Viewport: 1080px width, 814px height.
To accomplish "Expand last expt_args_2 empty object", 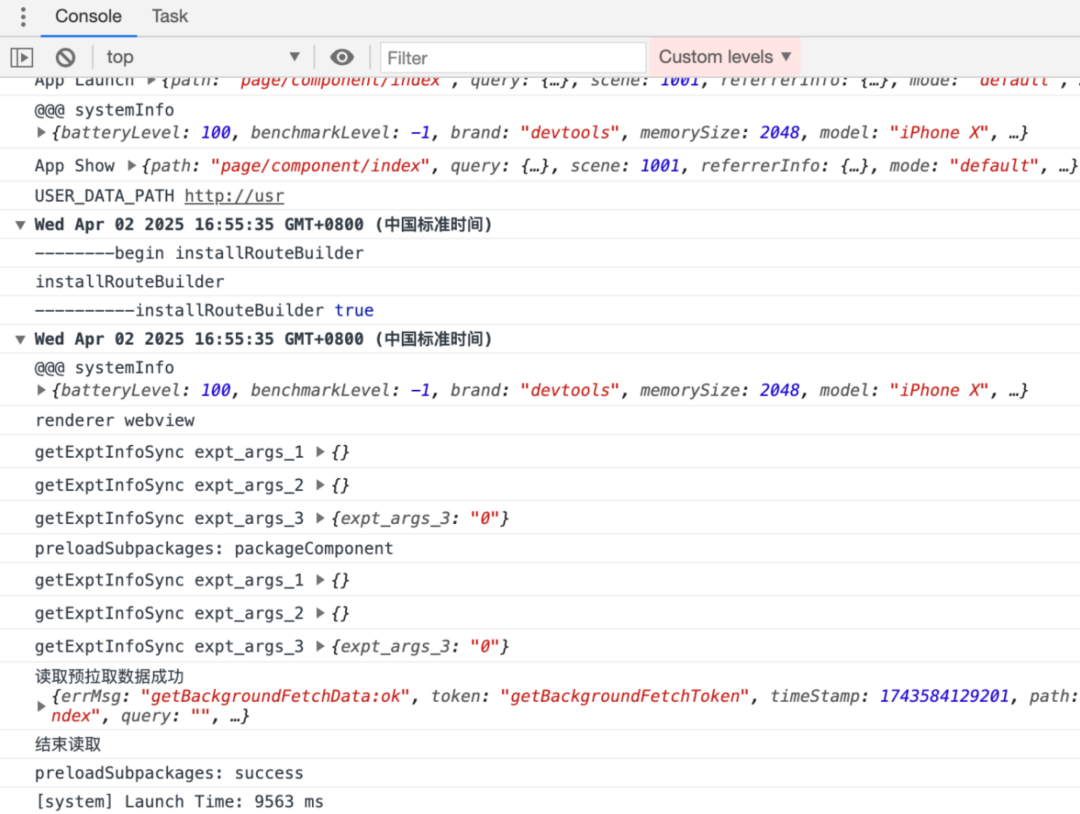I will pyautogui.click(x=320, y=613).
